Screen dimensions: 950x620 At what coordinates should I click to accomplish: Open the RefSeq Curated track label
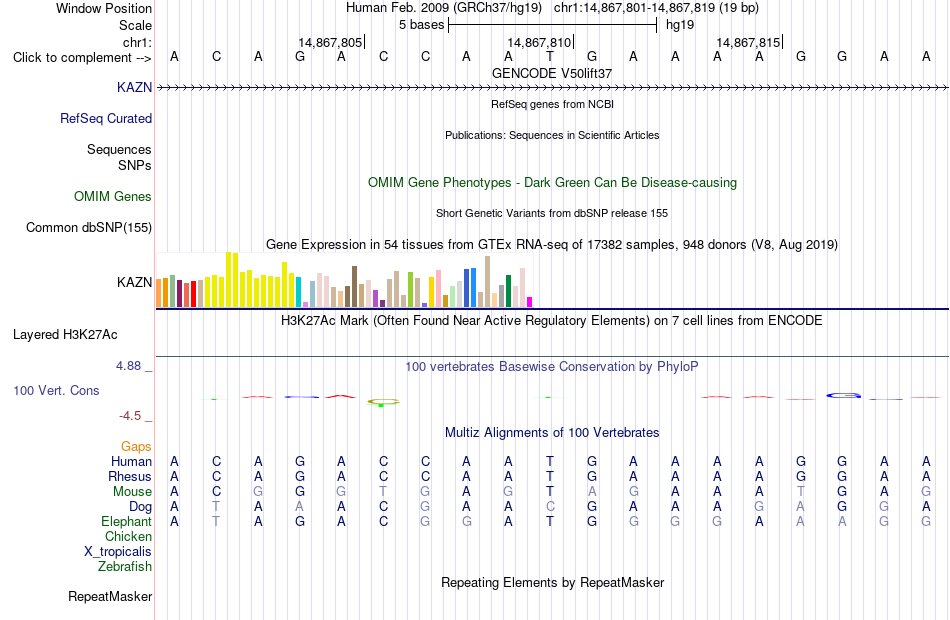point(106,118)
